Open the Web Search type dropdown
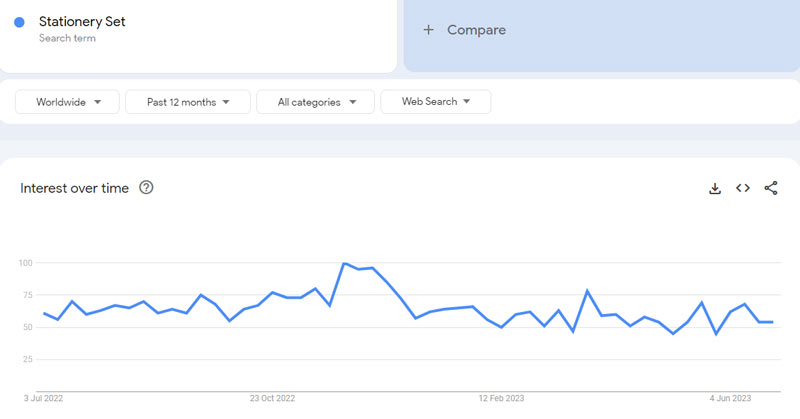800x419 pixels. click(x=435, y=102)
